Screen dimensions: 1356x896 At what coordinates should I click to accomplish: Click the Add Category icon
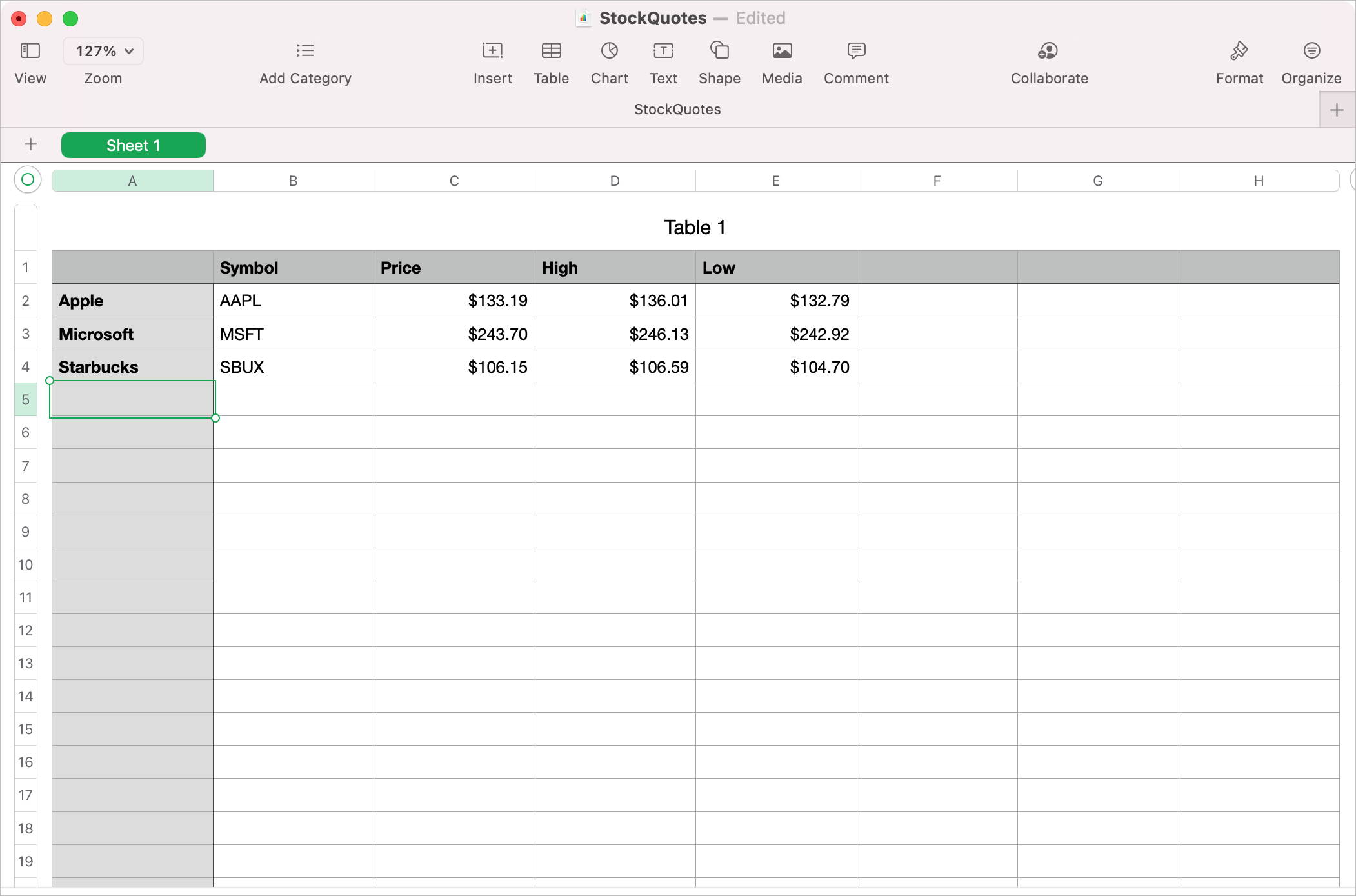pos(305,51)
